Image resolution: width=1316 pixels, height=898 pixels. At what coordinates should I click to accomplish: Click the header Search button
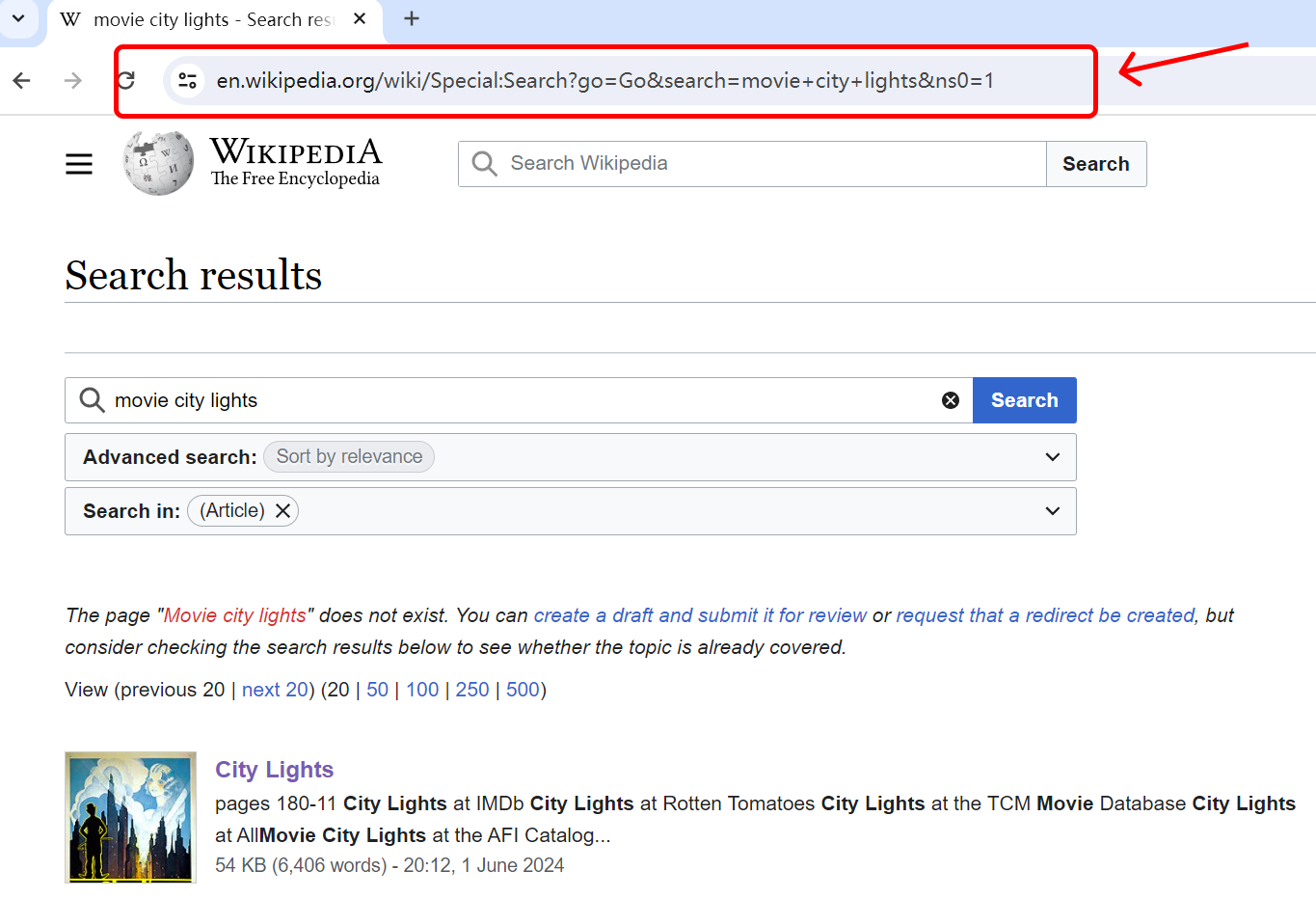click(1096, 164)
